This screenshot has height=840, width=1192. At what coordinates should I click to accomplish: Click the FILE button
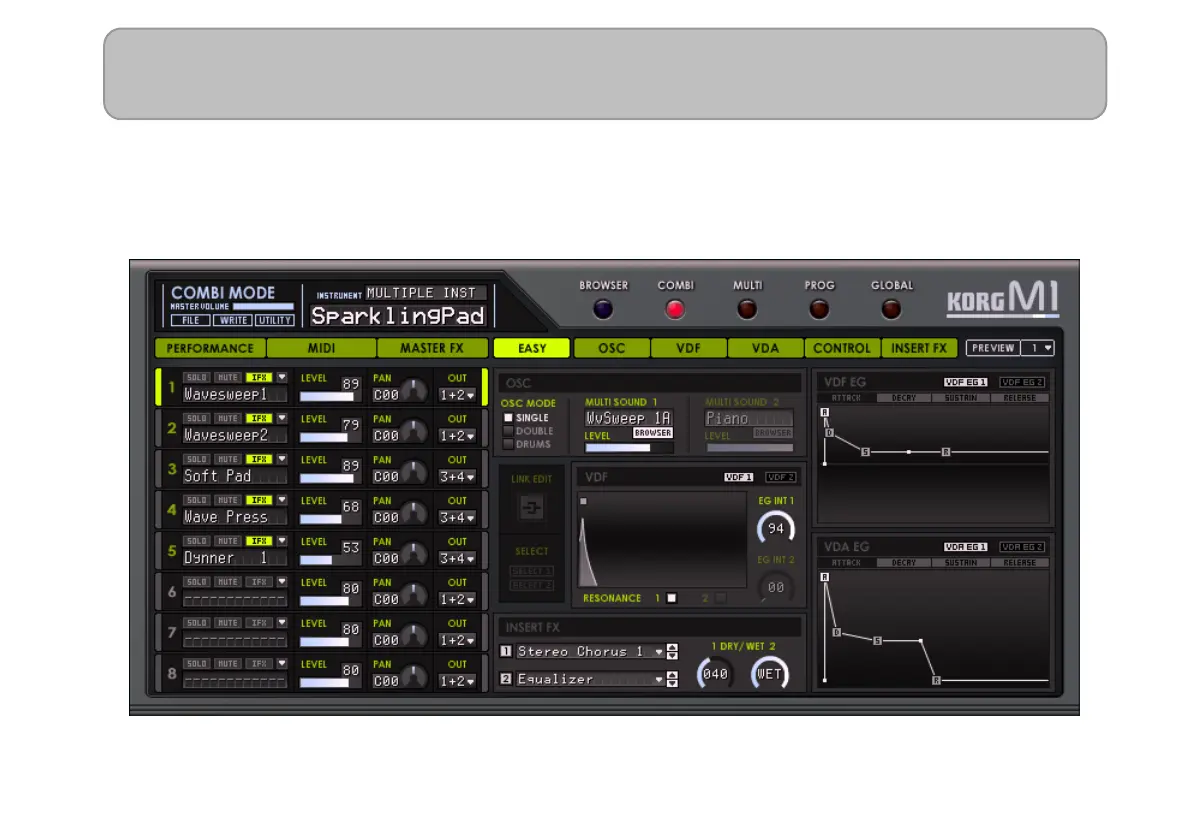190,320
